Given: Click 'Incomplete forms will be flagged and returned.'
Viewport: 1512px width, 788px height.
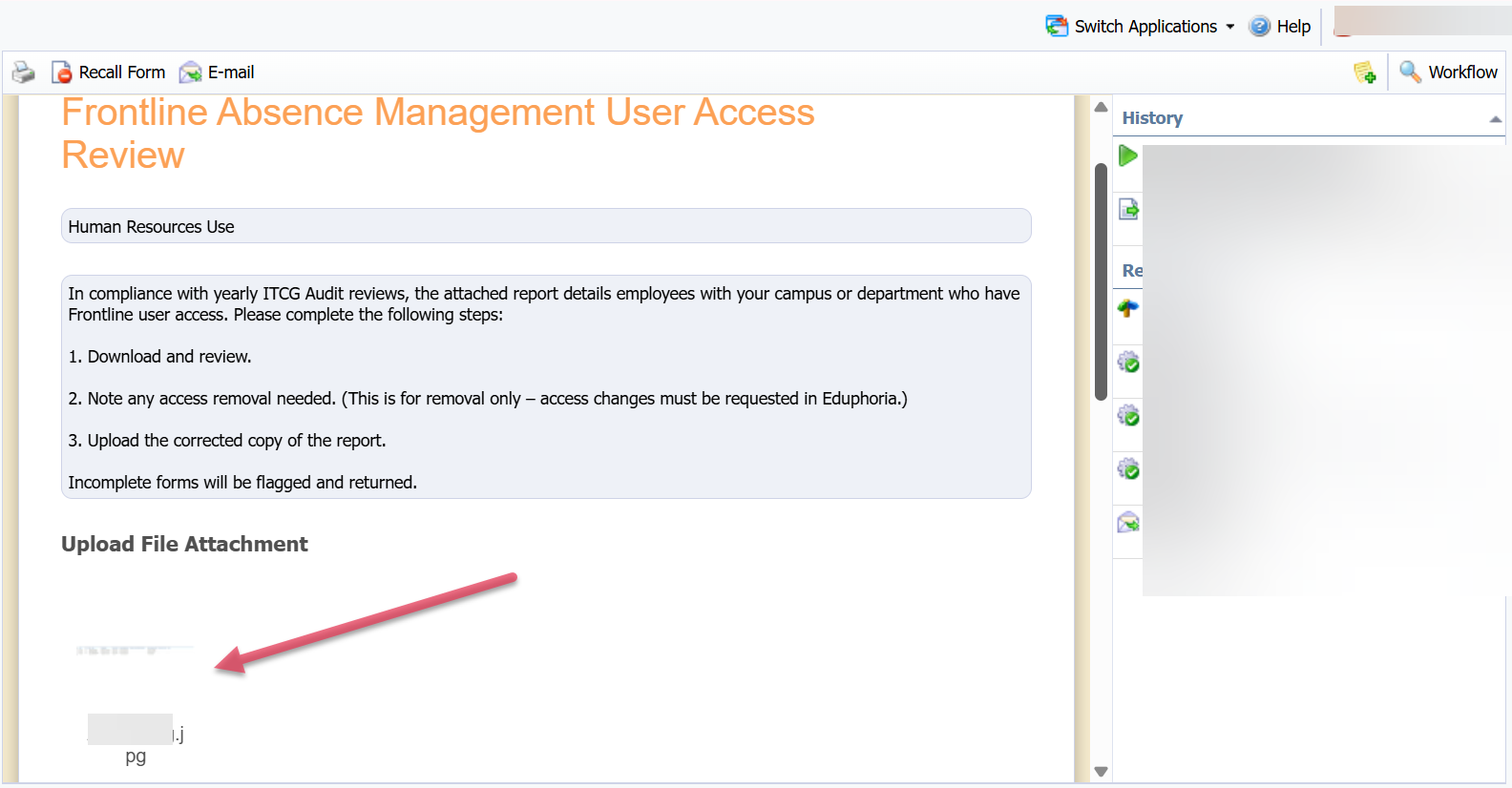Looking at the screenshot, I should coord(242,483).
